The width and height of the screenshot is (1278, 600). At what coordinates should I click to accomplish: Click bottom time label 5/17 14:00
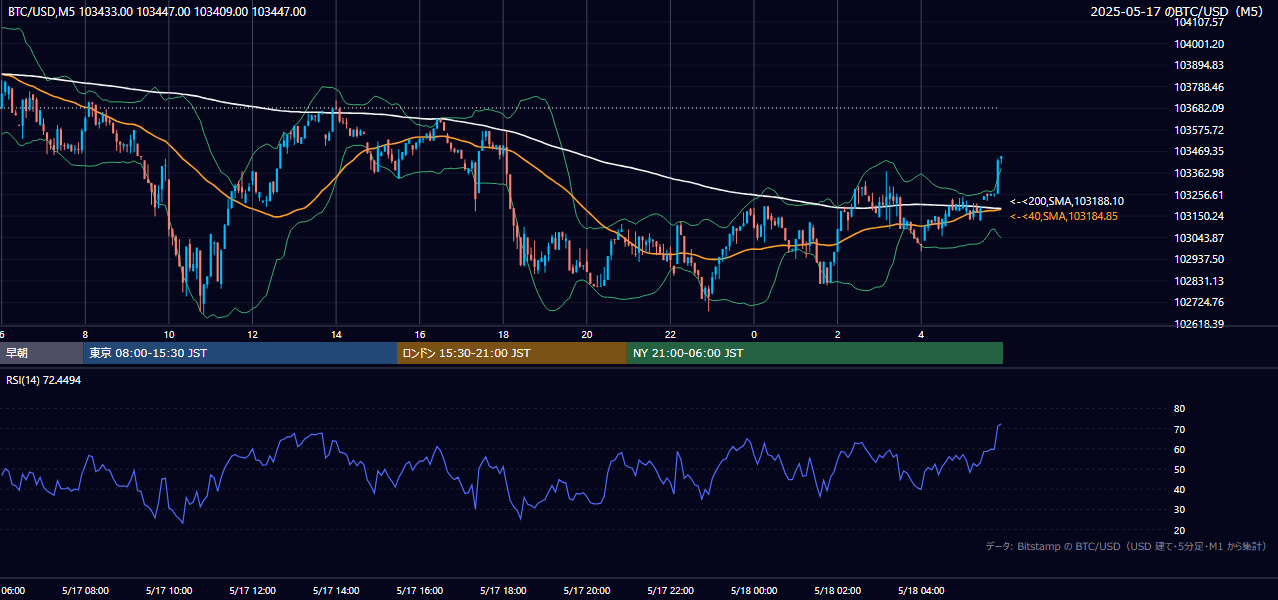pos(335,591)
